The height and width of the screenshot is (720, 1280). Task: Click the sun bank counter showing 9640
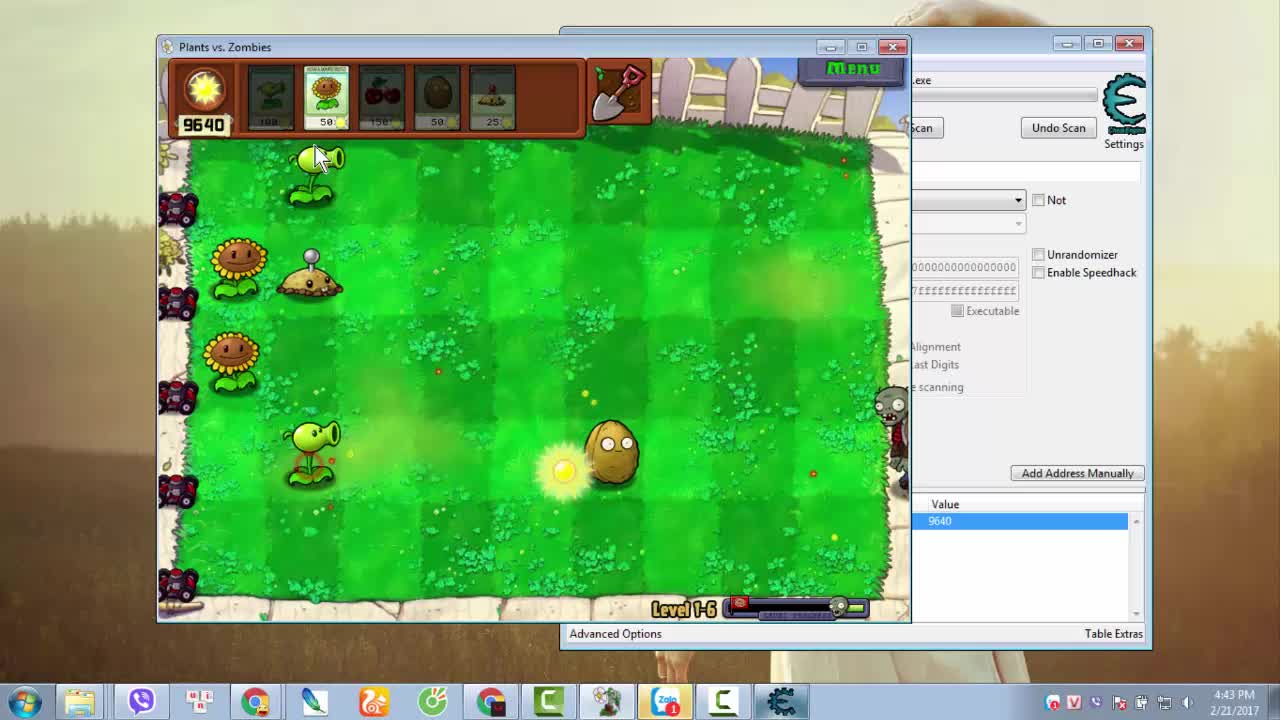click(x=203, y=125)
